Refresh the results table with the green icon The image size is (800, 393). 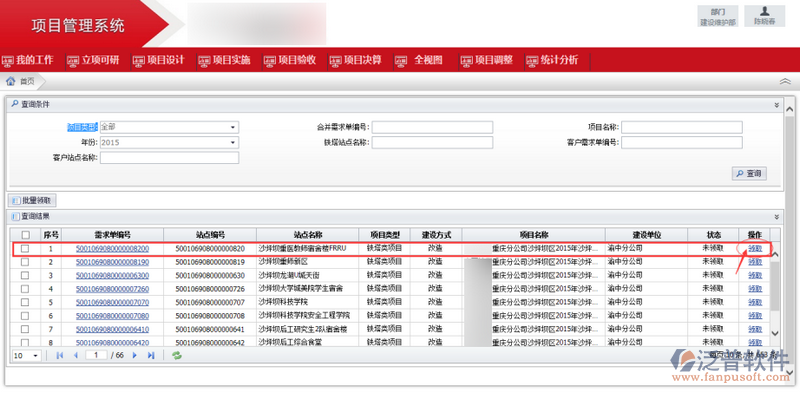click(177, 355)
